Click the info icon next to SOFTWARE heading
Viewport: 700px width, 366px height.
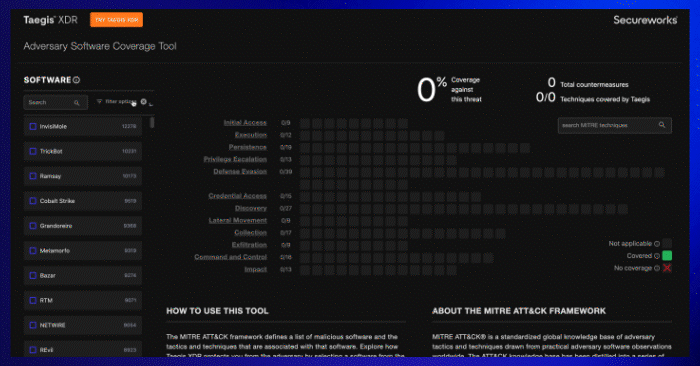(76, 80)
